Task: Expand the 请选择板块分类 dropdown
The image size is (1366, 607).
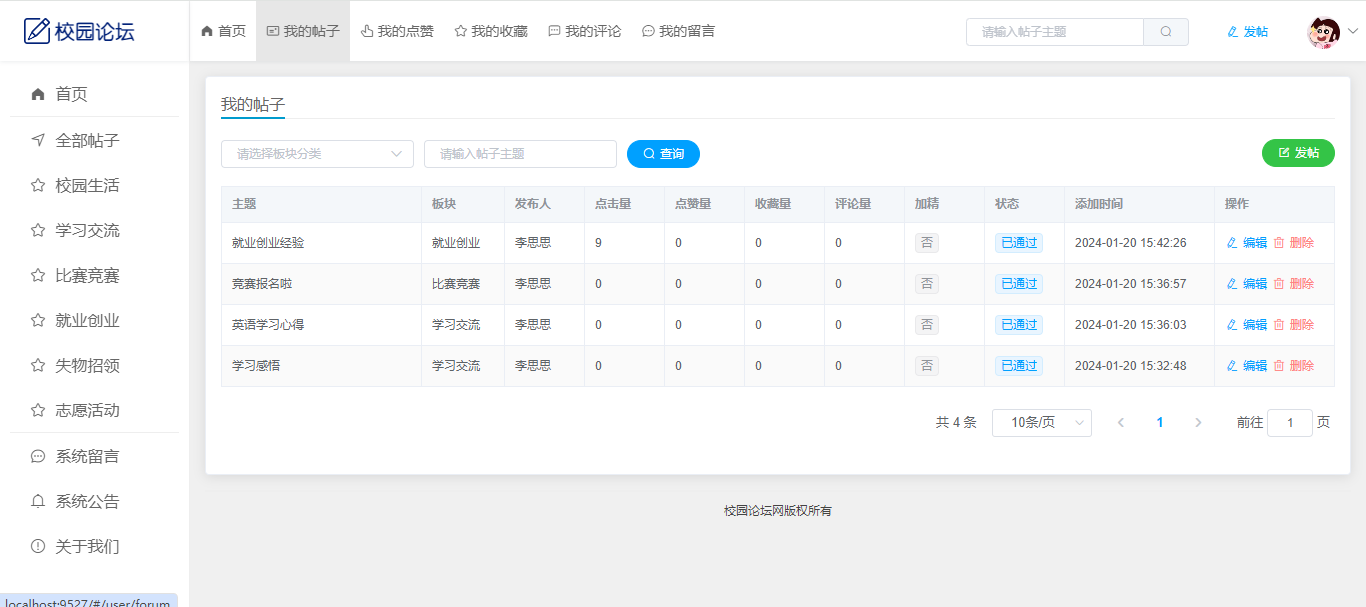Action: pyautogui.click(x=317, y=154)
